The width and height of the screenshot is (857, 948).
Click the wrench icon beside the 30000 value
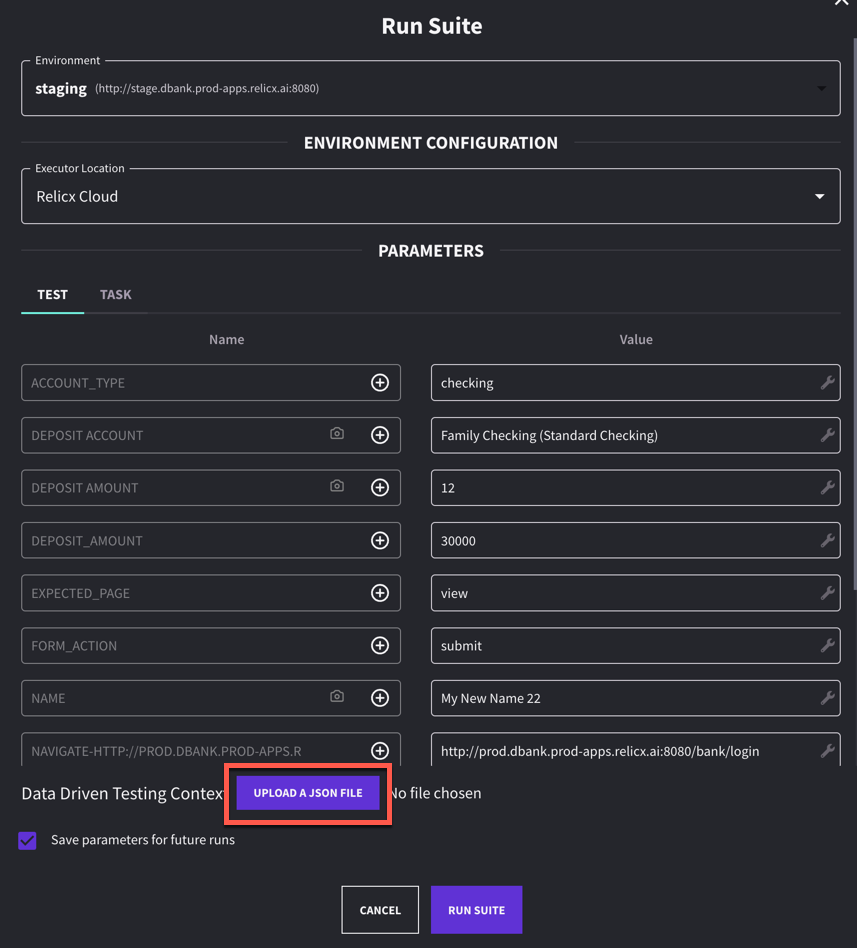(x=827, y=540)
